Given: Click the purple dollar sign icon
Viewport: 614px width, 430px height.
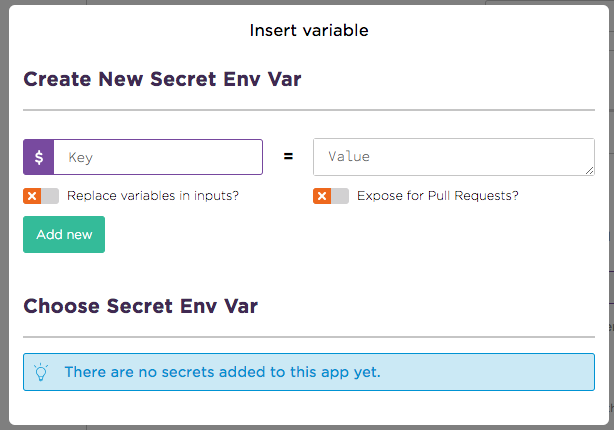Looking at the screenshot, I should coord(39,157).
